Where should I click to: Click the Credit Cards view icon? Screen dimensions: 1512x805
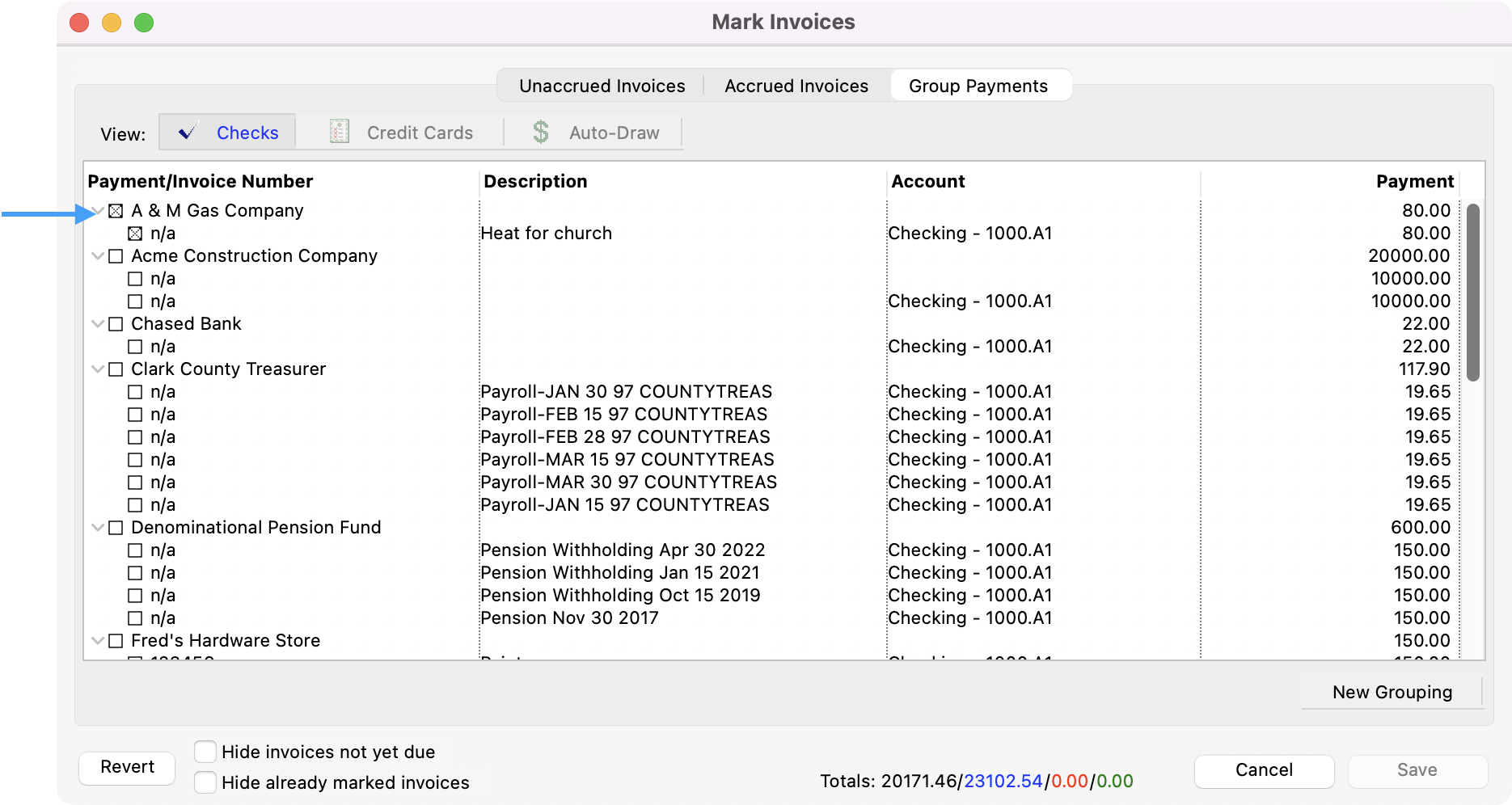click(x=340, y=132)
